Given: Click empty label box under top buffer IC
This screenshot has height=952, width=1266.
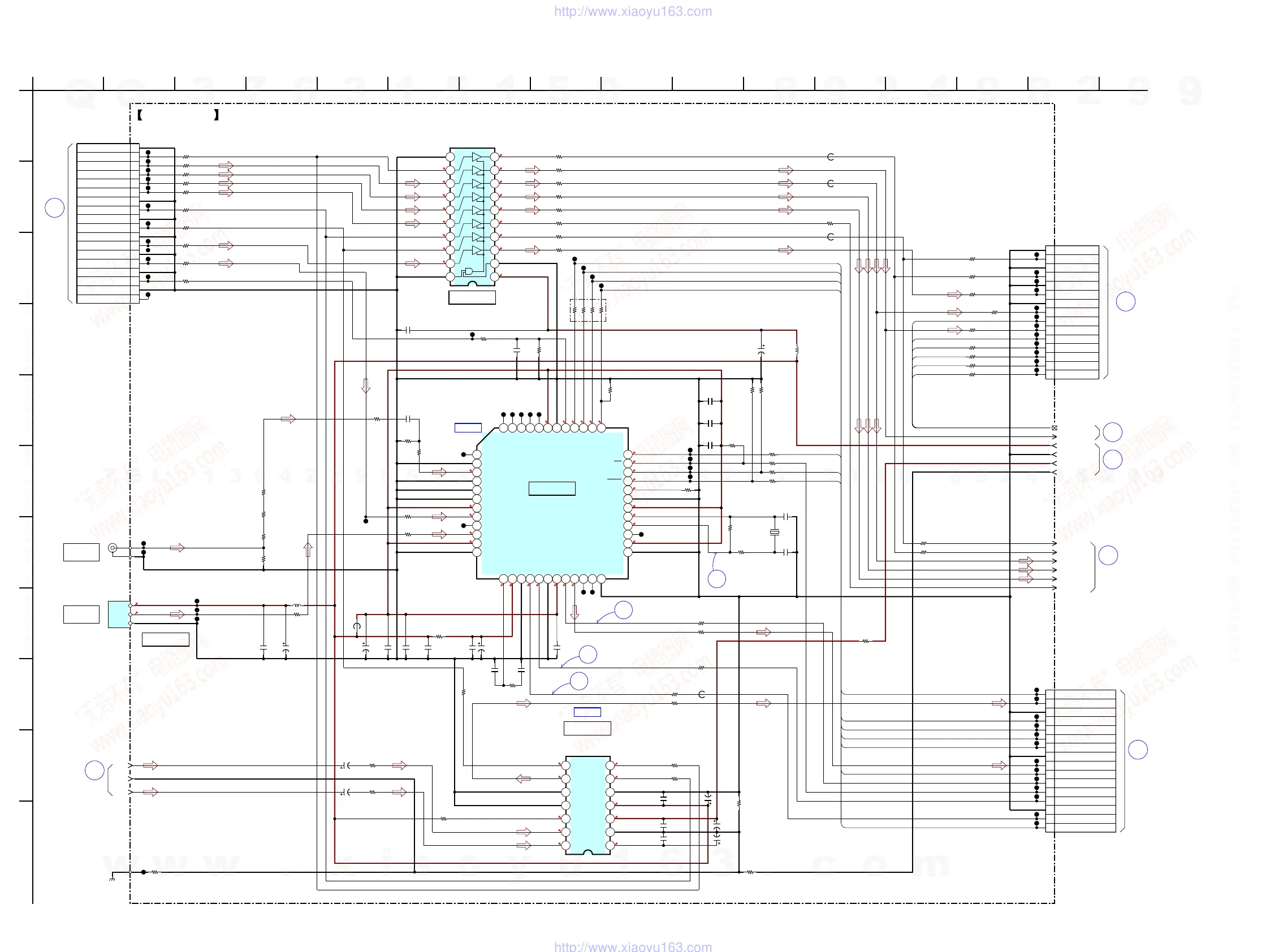Looking at the screenshot, I should pyautogui.click(x=472, y=297).
